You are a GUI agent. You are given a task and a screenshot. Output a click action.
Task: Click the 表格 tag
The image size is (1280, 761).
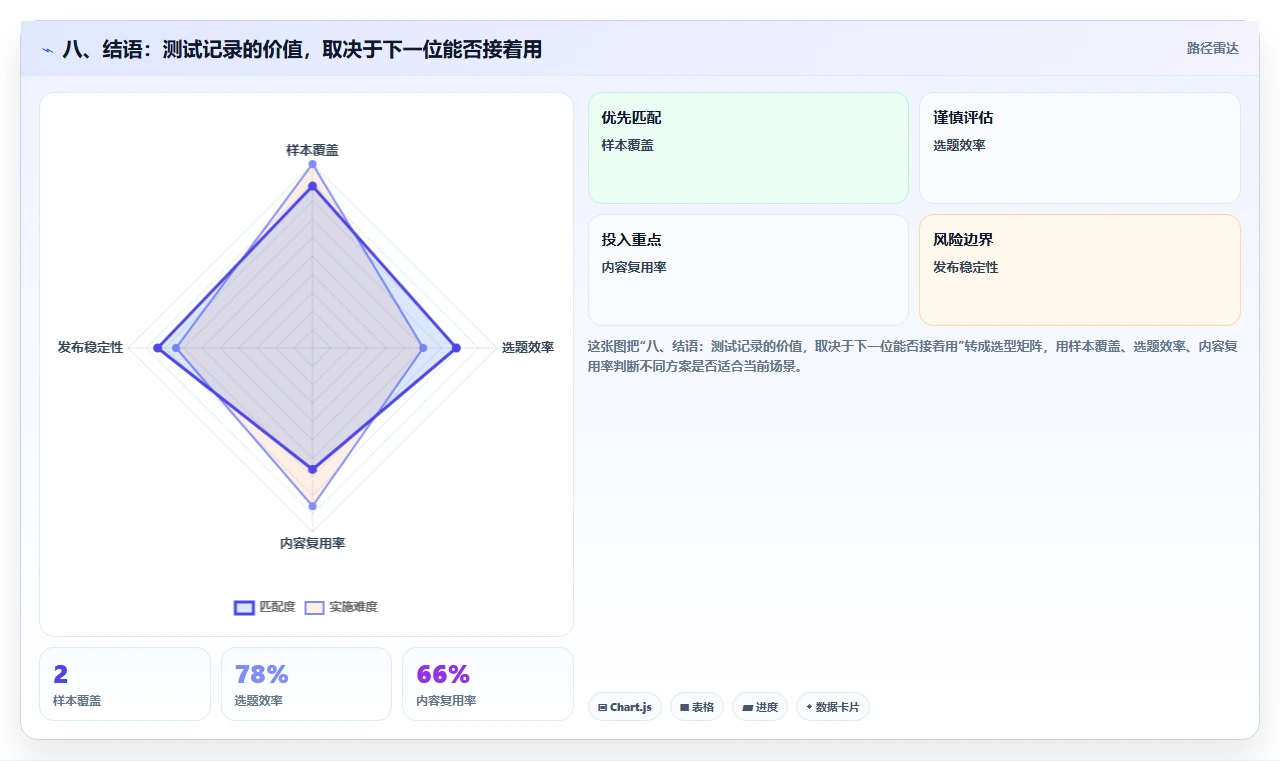pos(696,707)
